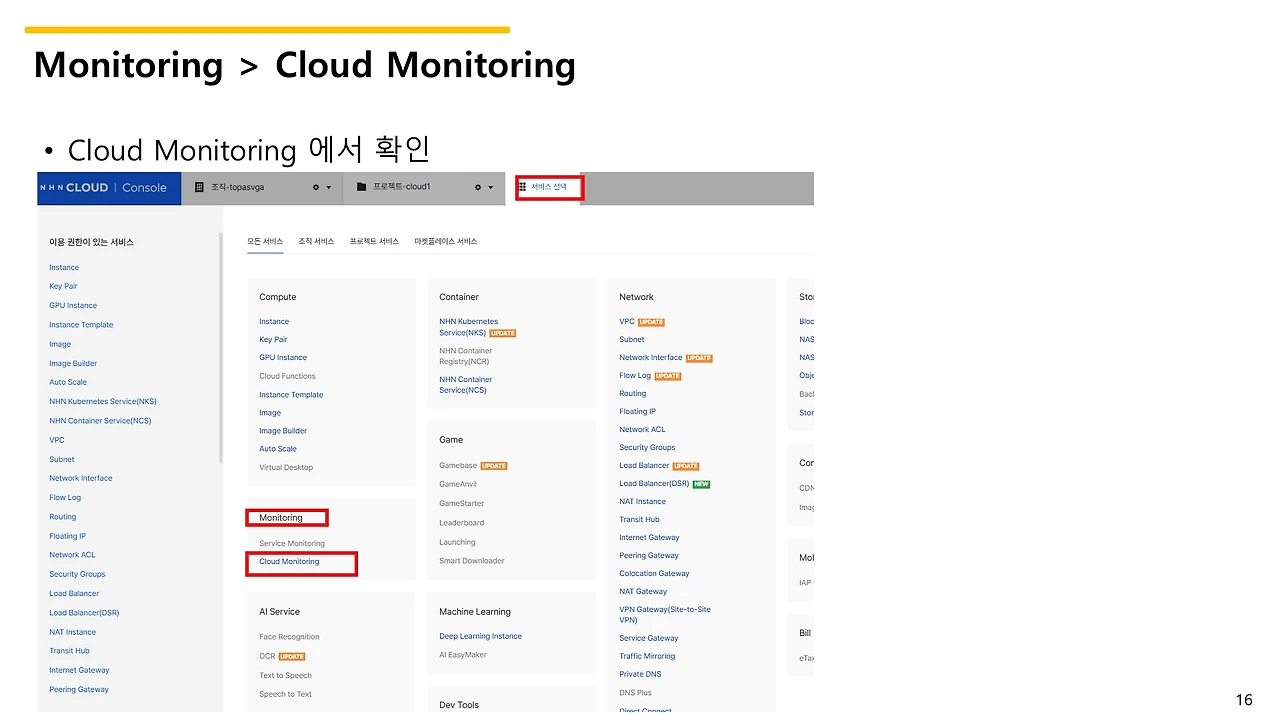Open VPN Gateway(Site-to-Site VPN)
This screenshot has width=1280, height=720.
(665, 614)
